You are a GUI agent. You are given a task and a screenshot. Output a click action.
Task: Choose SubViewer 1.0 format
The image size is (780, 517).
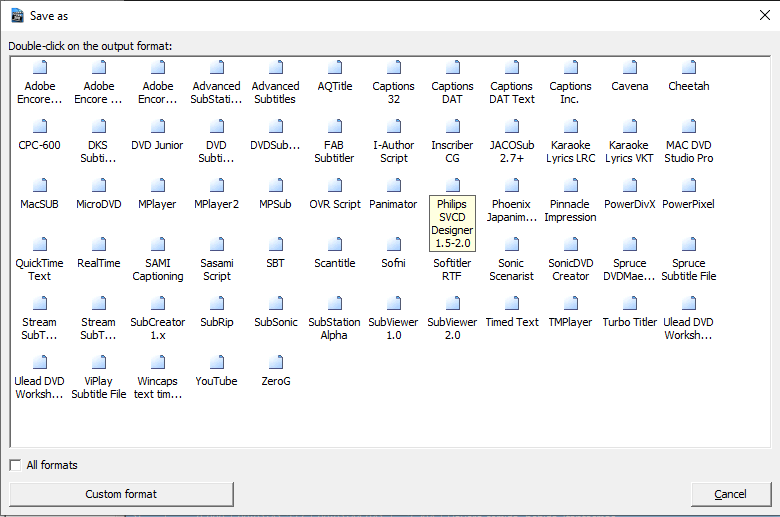coord(393,319)
